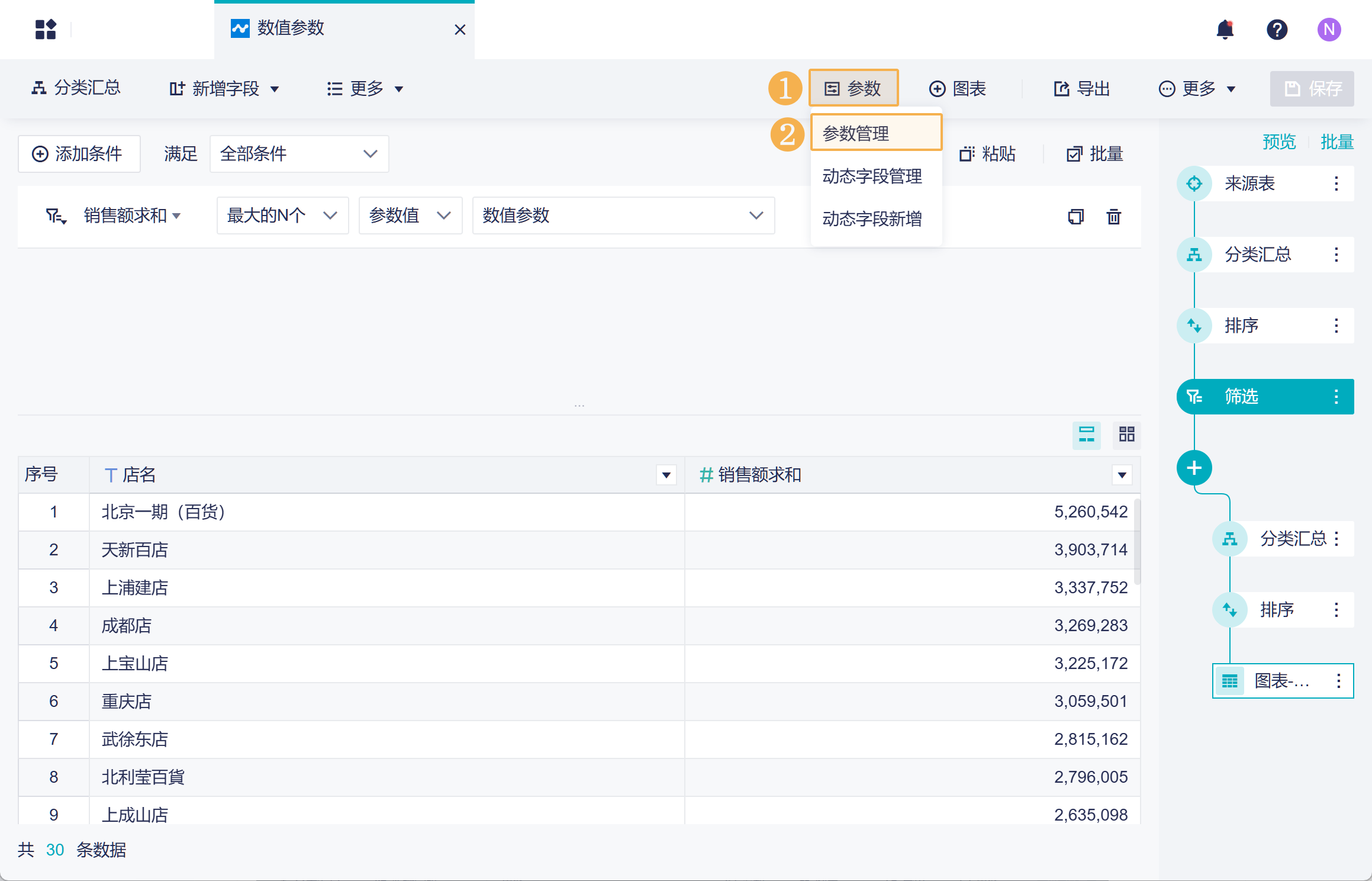1372x881 pixels.
Task: Toggle 批量 mode in the filter toolbar
Action: (1094, 154)
